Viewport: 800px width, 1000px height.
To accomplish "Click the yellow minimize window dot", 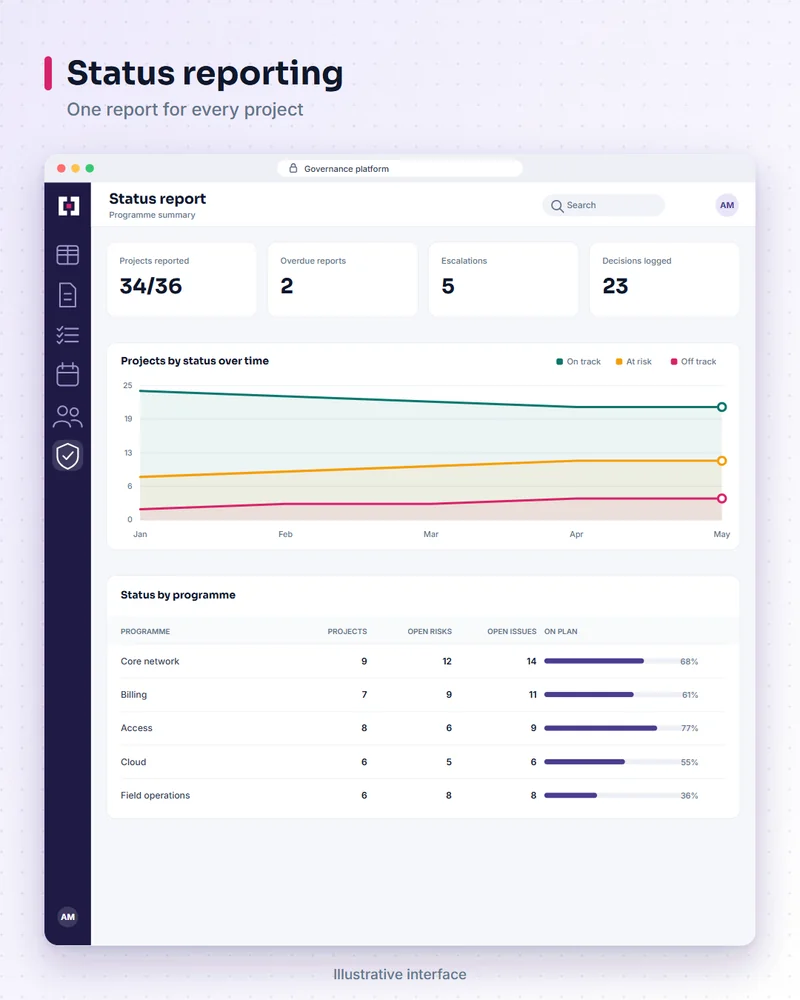I will coord(75,168).
